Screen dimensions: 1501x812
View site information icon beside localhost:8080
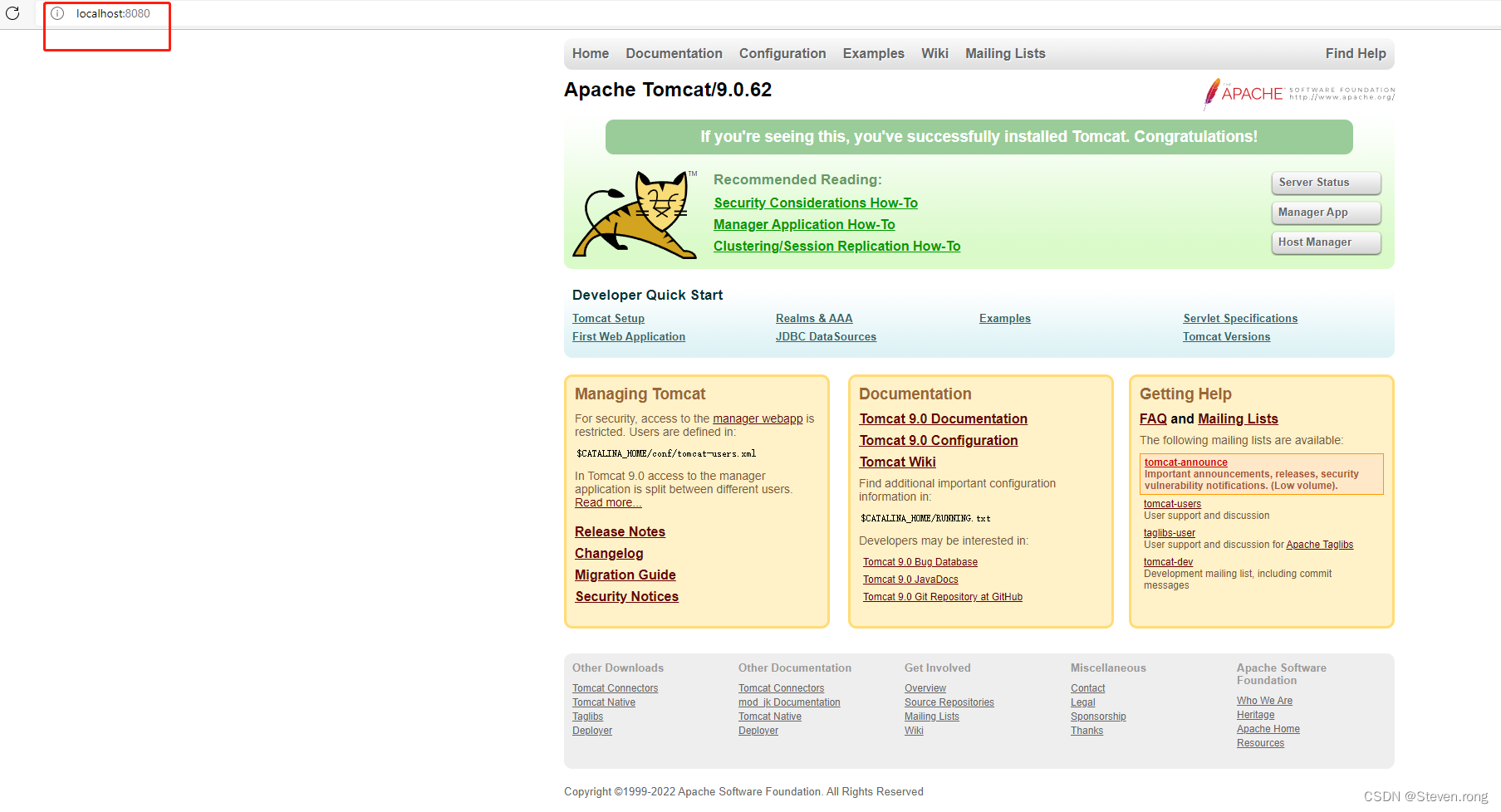point(57,13)
